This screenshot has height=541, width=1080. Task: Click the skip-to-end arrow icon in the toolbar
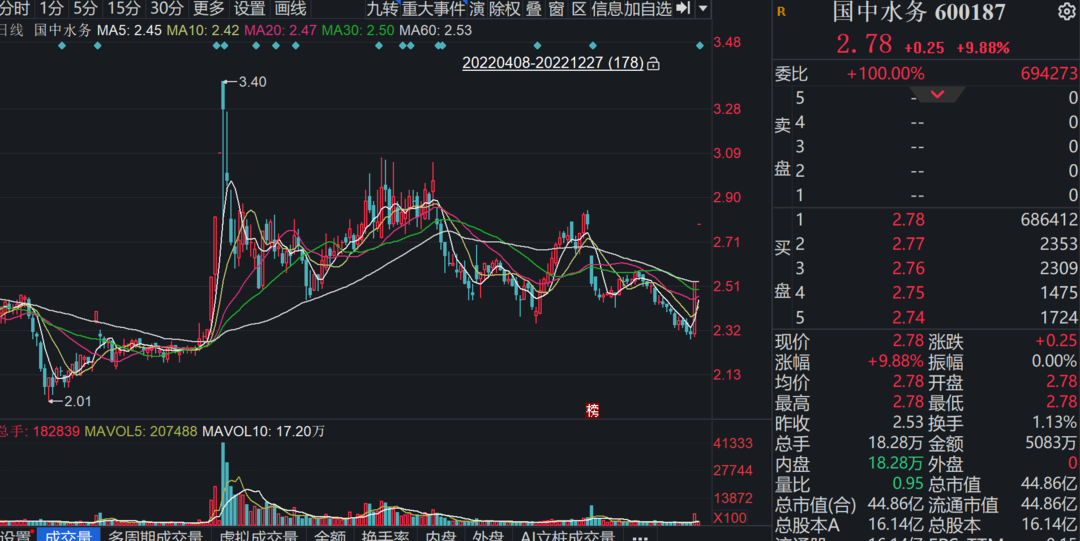point(683,8)
